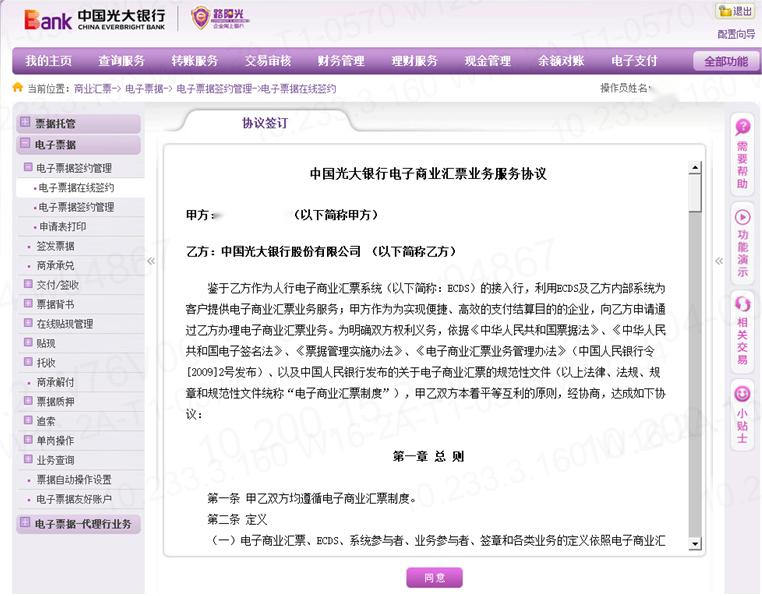
Task: Open 票据自动操作设置 in sidebar
Action: (x=74, y=479)
